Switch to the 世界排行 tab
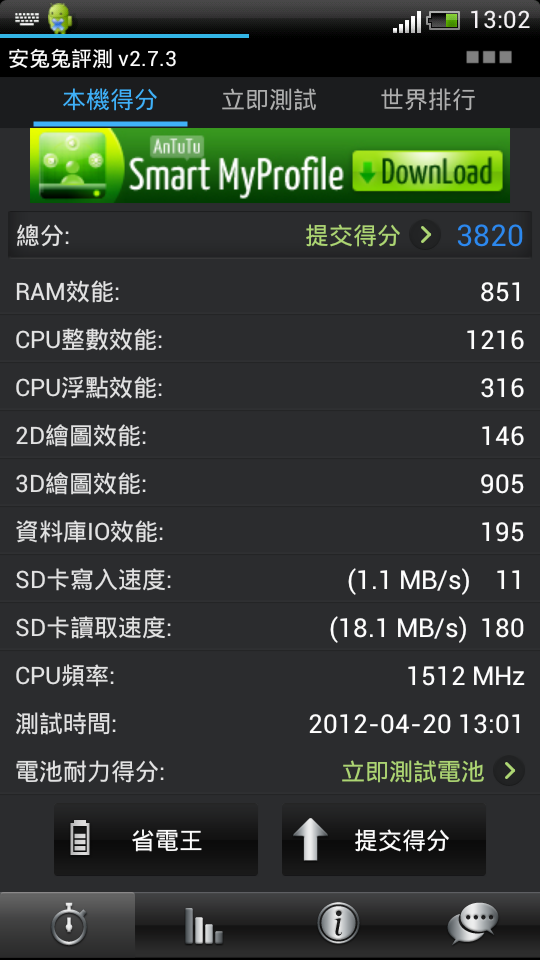540x960 pixels. (x=428, y=100)
